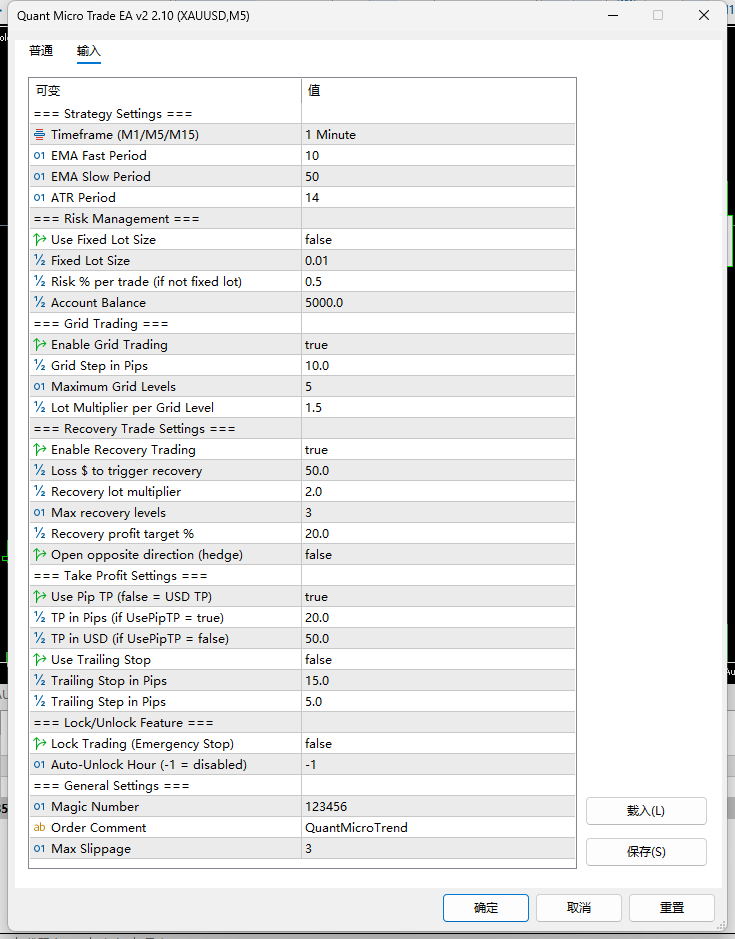Toggle Enable Grid Trading true value
The height and width of the screenshot is (939, 735).
tap(438, 344)
